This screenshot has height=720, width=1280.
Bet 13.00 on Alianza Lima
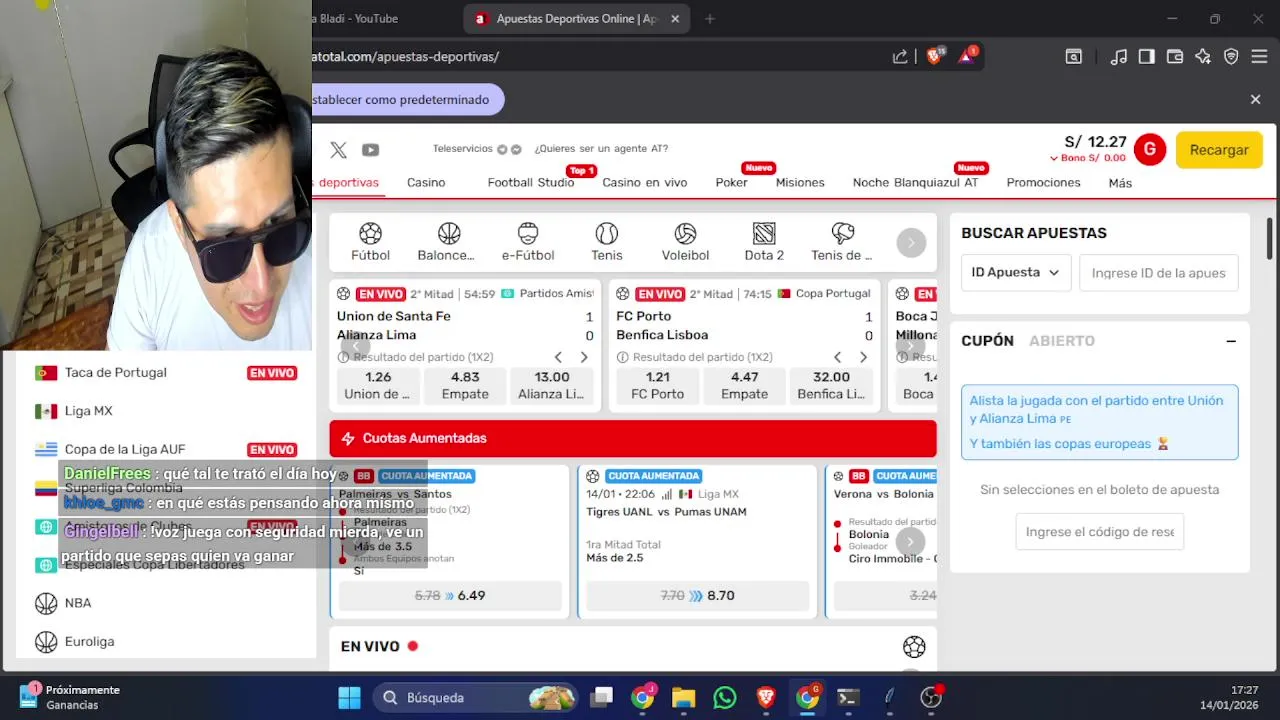pos(551,385)
